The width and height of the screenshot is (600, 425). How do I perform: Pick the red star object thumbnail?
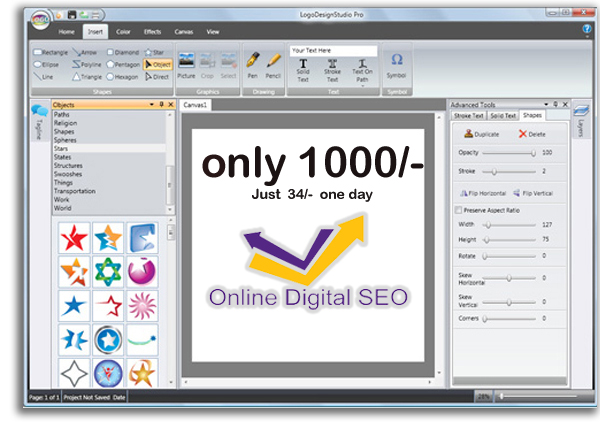tap(74, 238)
